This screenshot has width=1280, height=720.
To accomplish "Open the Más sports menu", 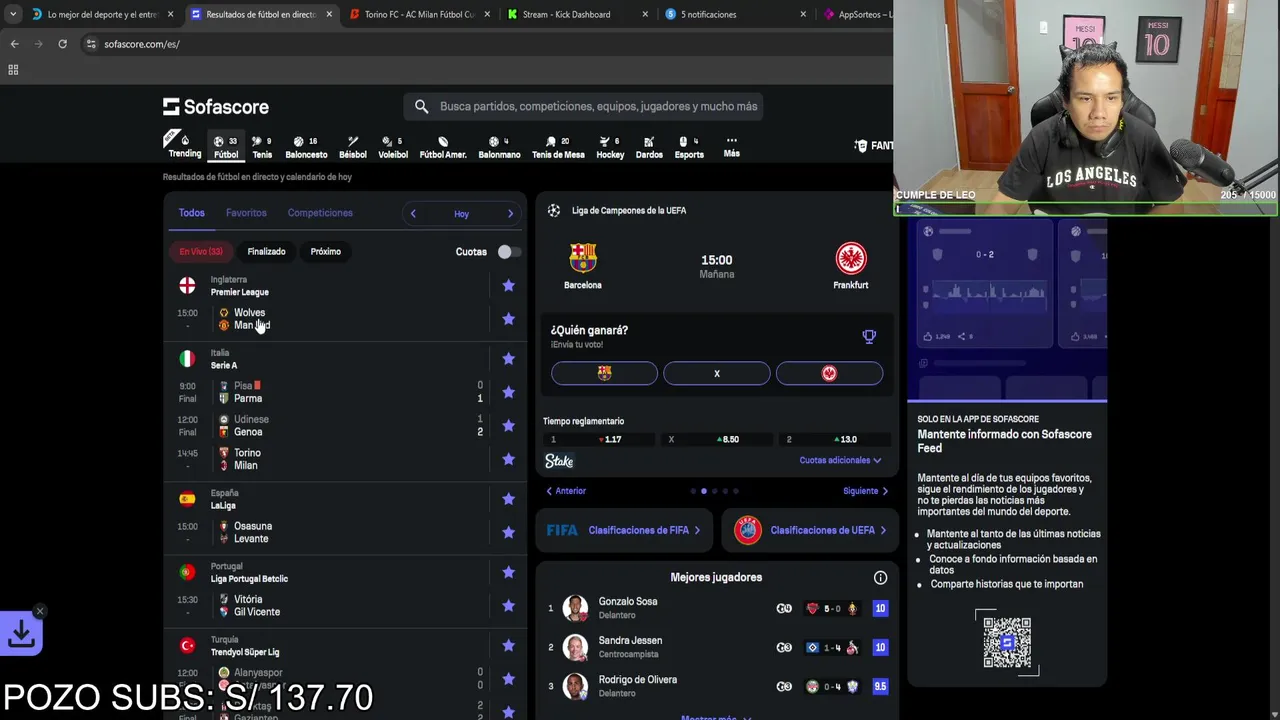I will [x=732, y=146].
